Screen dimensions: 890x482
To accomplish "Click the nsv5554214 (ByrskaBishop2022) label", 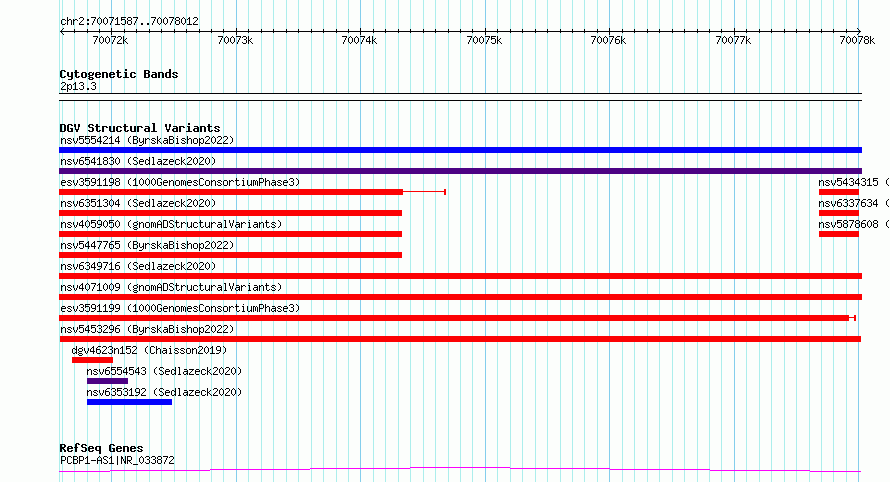I will tap(147, 140).
